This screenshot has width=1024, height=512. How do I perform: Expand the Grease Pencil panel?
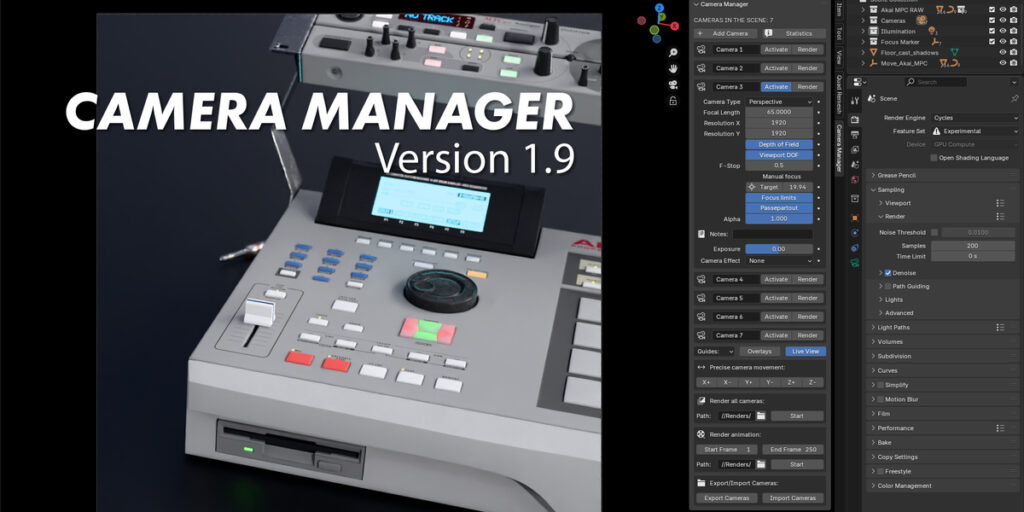tap(942, 176)
